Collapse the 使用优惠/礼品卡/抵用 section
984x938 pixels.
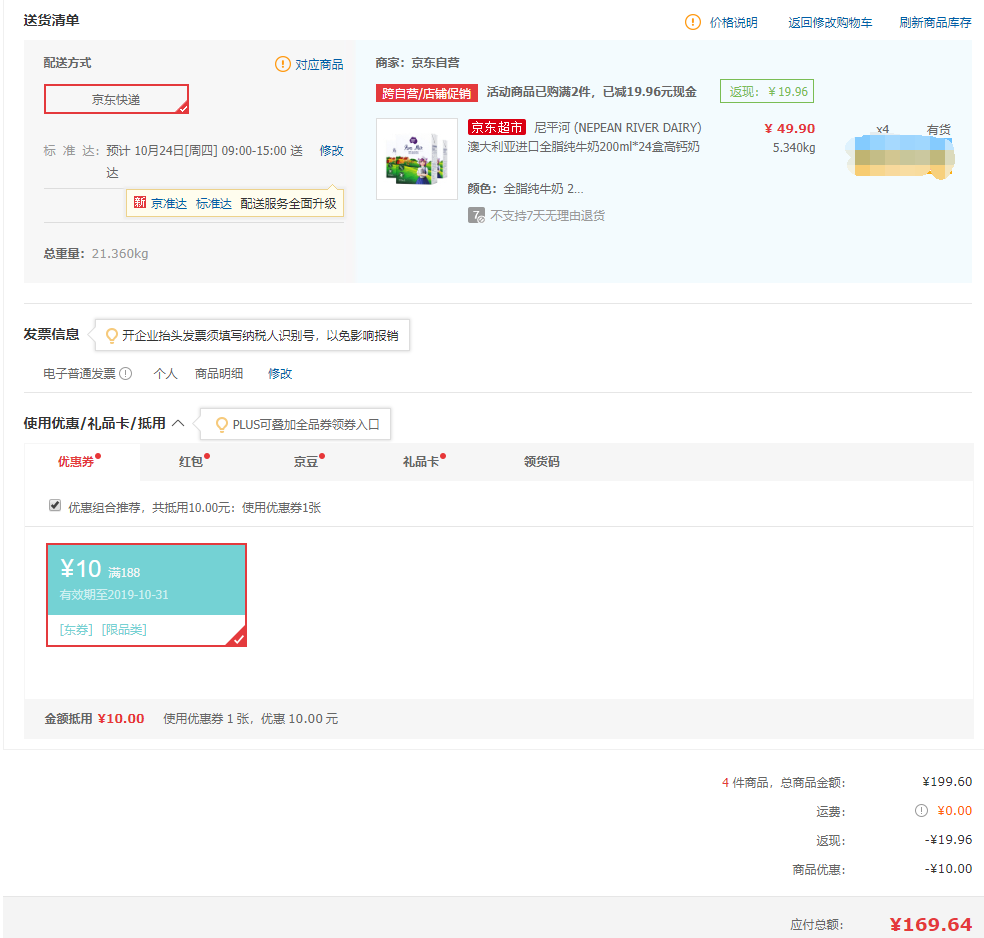coord(178,423)
